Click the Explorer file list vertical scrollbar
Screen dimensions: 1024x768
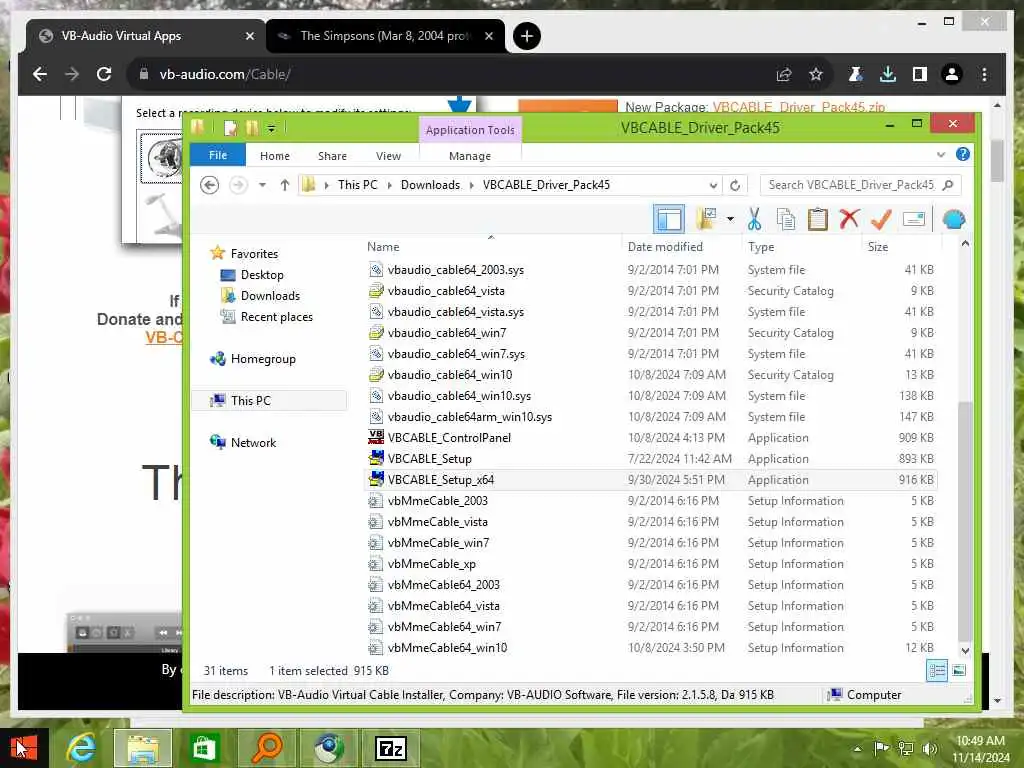(965, 520)
